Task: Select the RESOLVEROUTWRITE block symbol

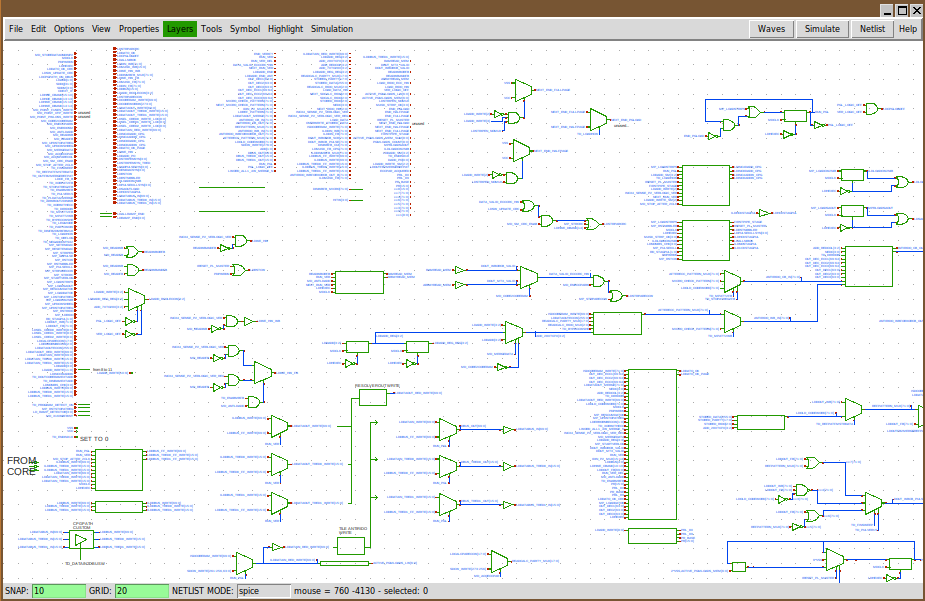Action: pyautogui.click(x=371, y=397)
